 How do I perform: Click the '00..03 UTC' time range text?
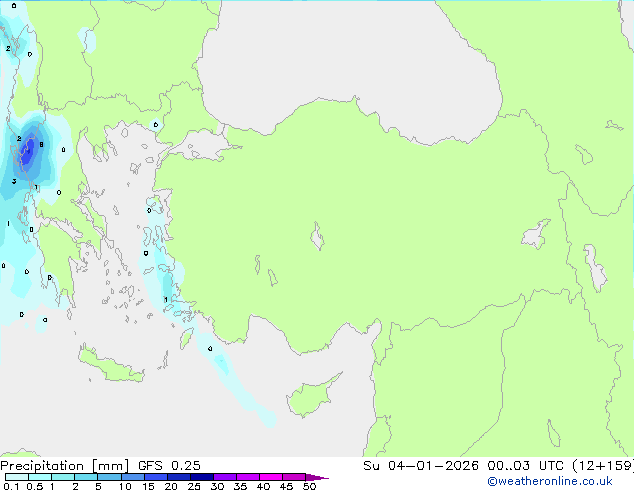pos(525,466)
